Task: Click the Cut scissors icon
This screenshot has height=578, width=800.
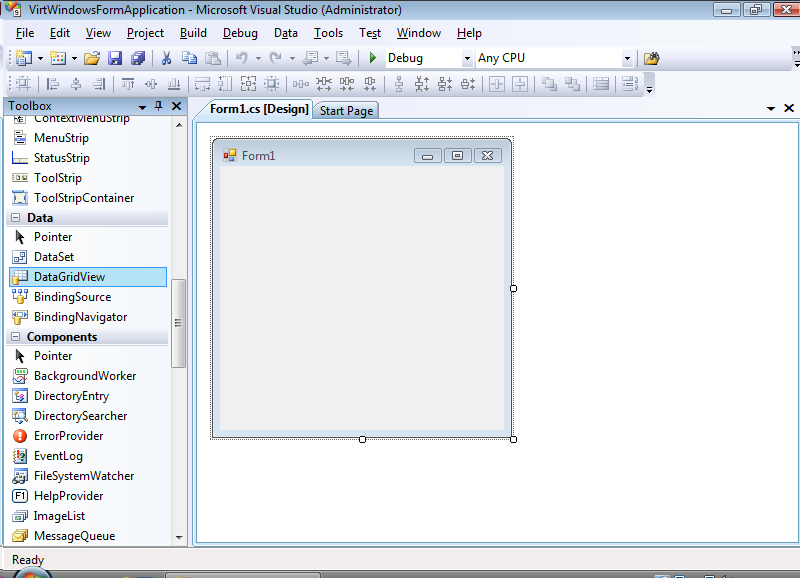Action: (167, 58)
